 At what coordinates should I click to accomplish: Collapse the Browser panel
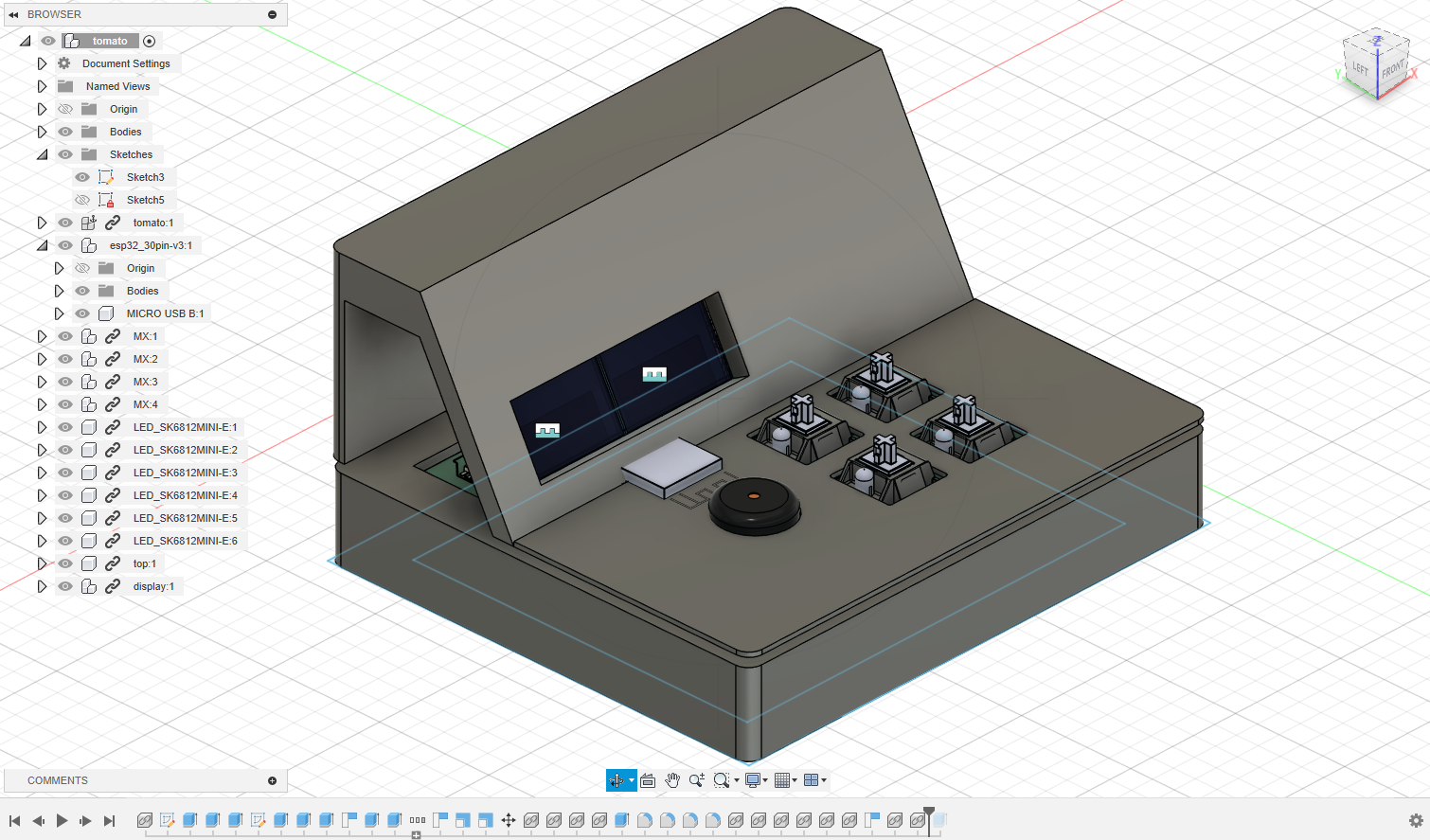11,14
